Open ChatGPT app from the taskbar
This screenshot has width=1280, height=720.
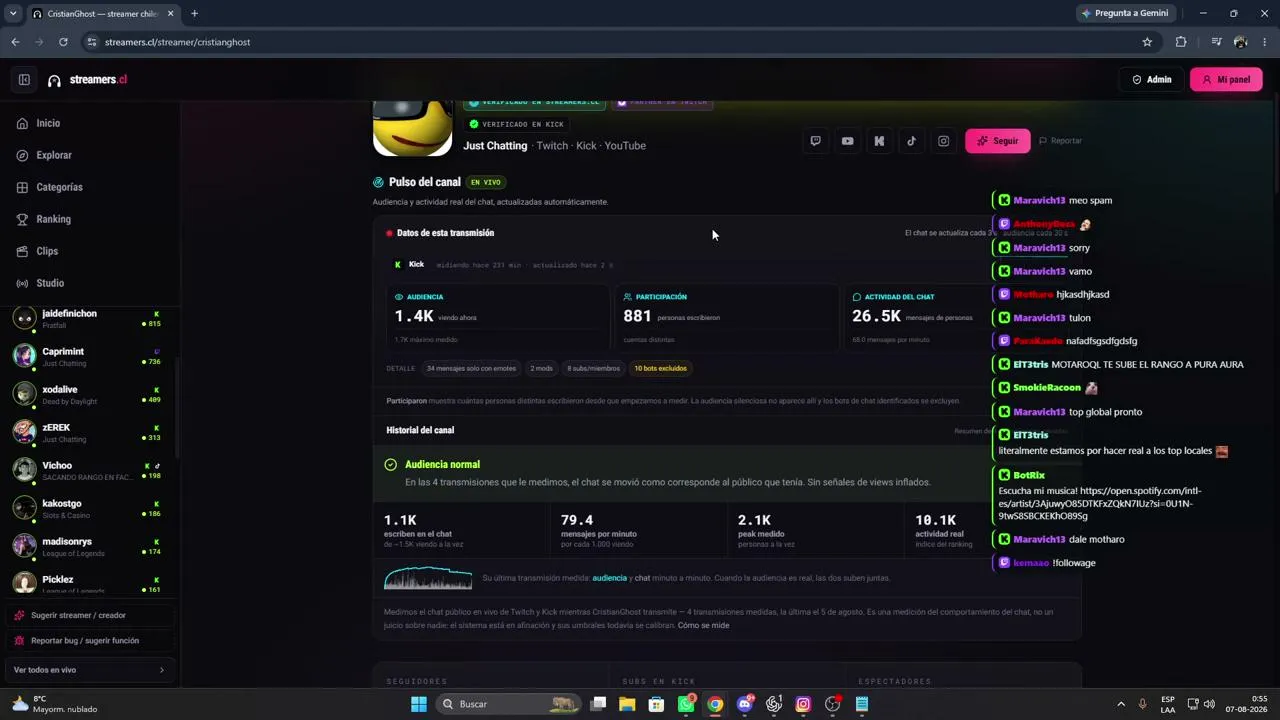tap(774, 704)
